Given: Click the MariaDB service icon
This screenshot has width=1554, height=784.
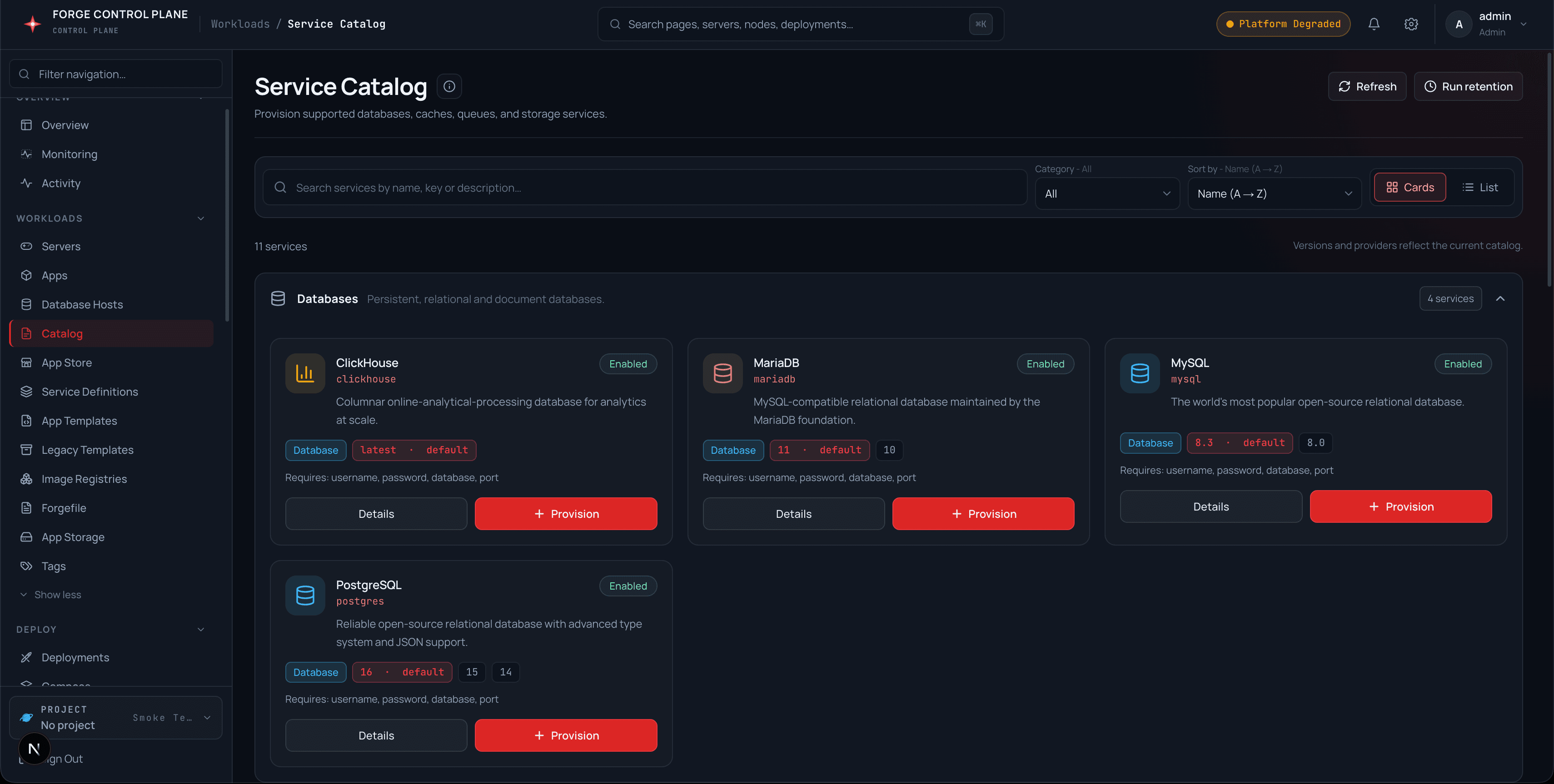Looking at the screenshot, I should coord(722,373).
